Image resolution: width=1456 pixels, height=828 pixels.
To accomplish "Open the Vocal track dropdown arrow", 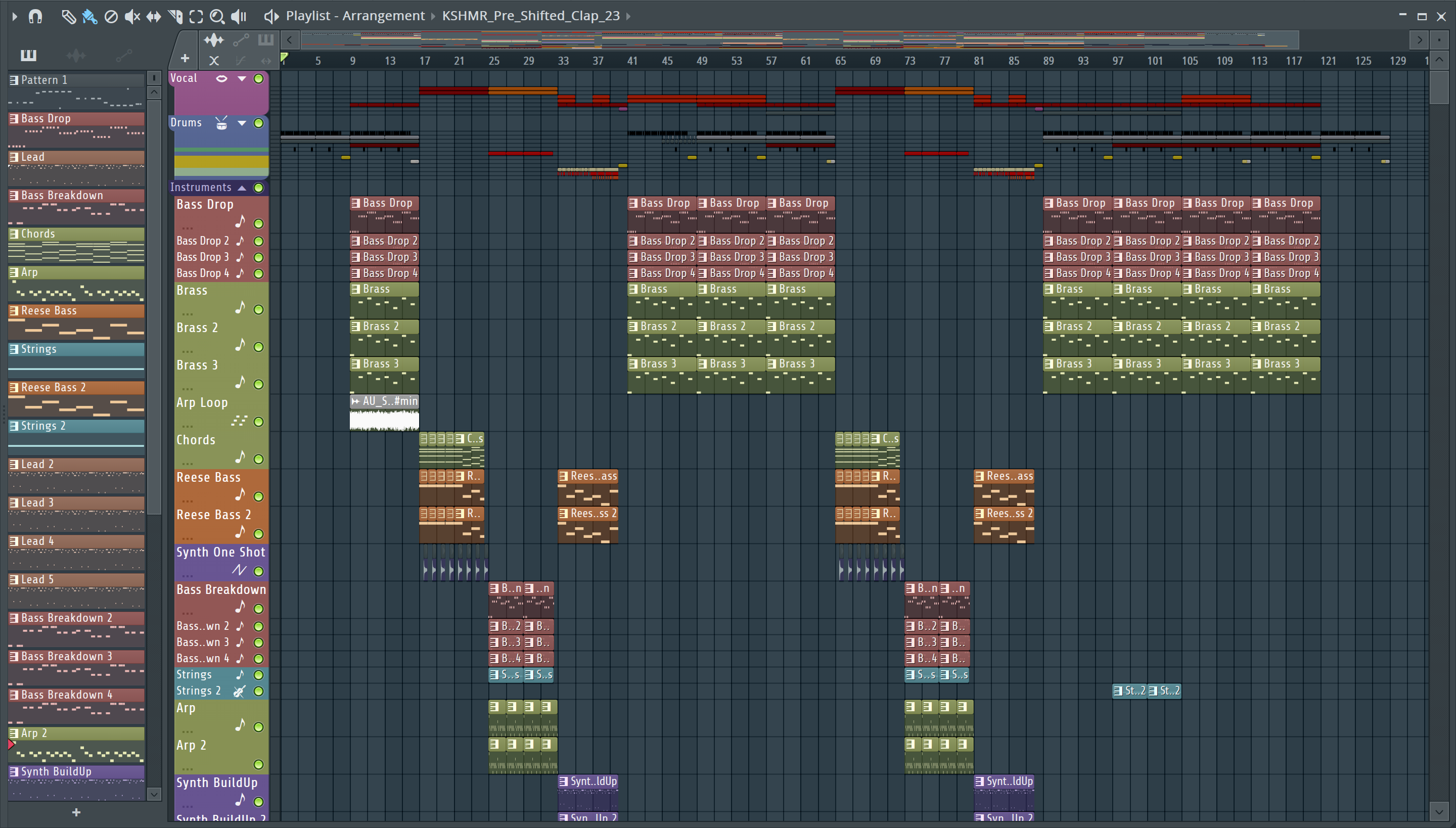I will click(x=242, y=78).
